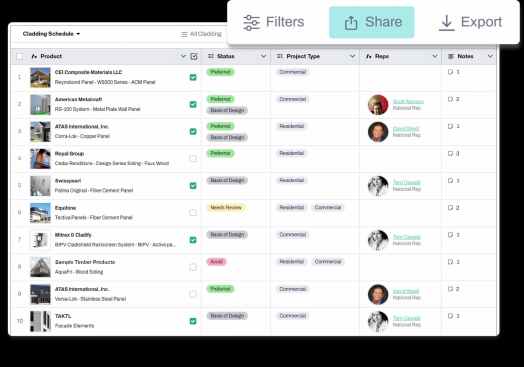Expand the Product column chevron
The width and height of the screenshot is (524, 367).
click(x=183, y=56)
